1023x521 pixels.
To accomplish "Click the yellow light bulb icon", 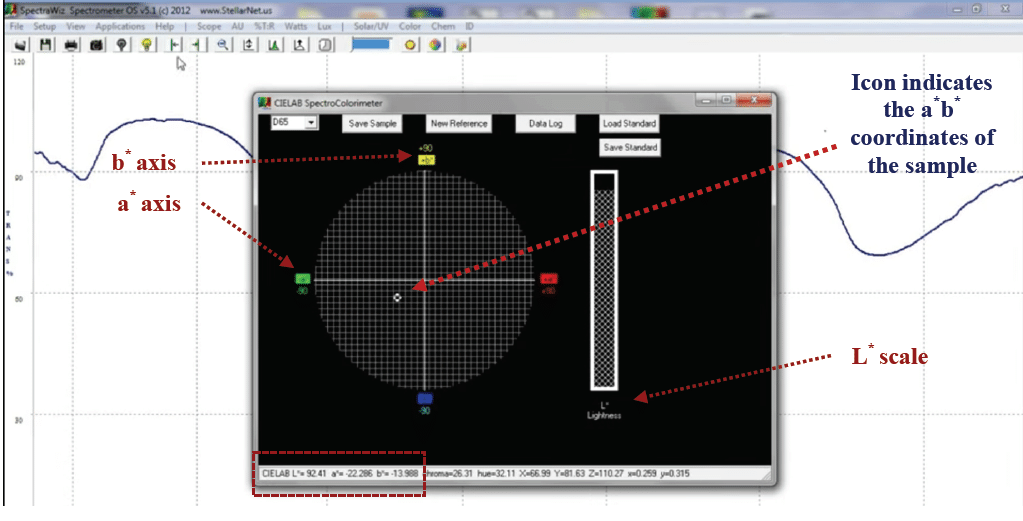I will pyautogui.click(x=147, y=45).
